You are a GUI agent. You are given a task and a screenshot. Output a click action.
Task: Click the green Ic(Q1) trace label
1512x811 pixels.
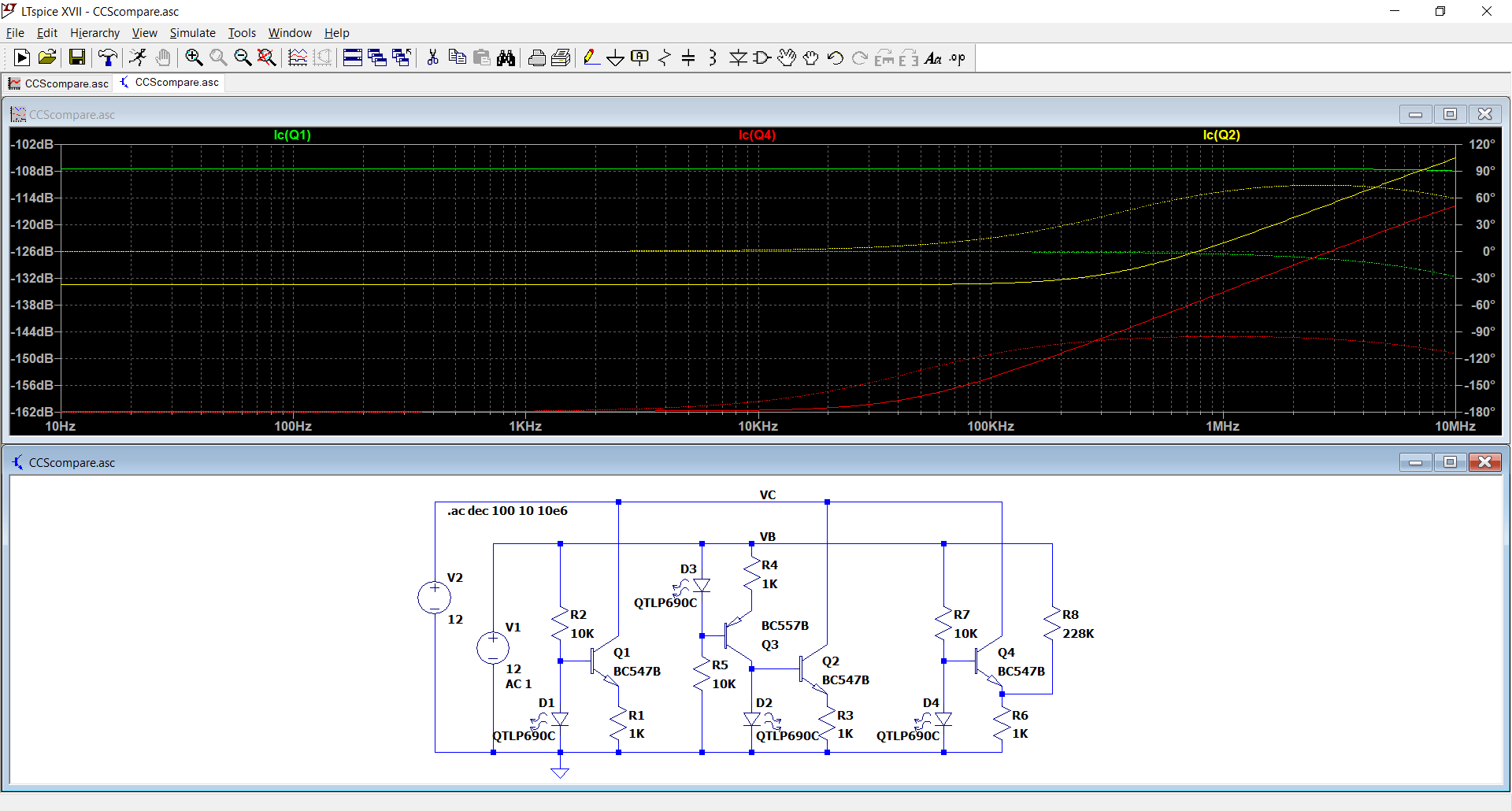click(x=292, y=135)
